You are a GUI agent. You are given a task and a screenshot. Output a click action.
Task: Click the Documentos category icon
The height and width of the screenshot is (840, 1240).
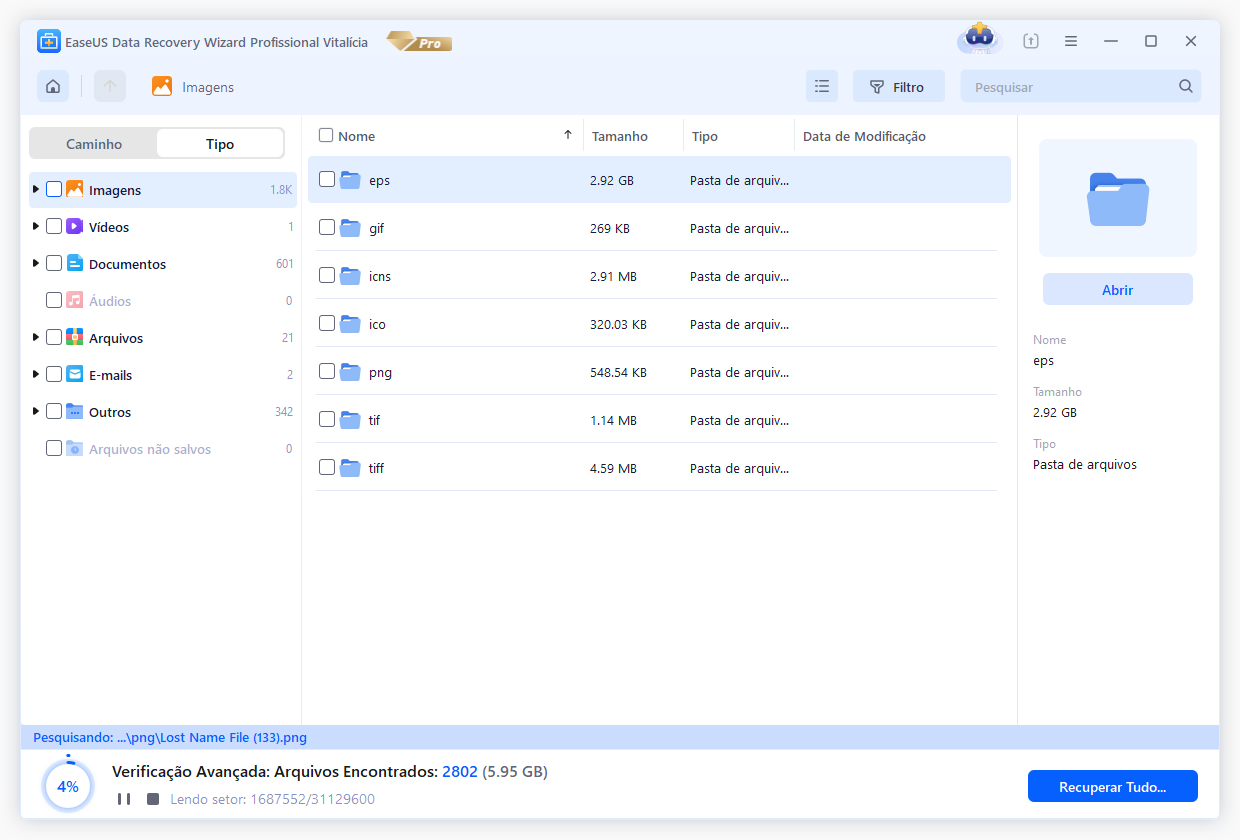point(75,264)
